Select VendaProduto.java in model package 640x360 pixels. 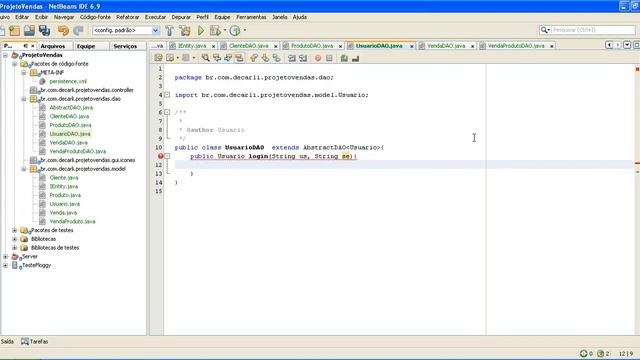pyautogui.click(x=72, y=222)
